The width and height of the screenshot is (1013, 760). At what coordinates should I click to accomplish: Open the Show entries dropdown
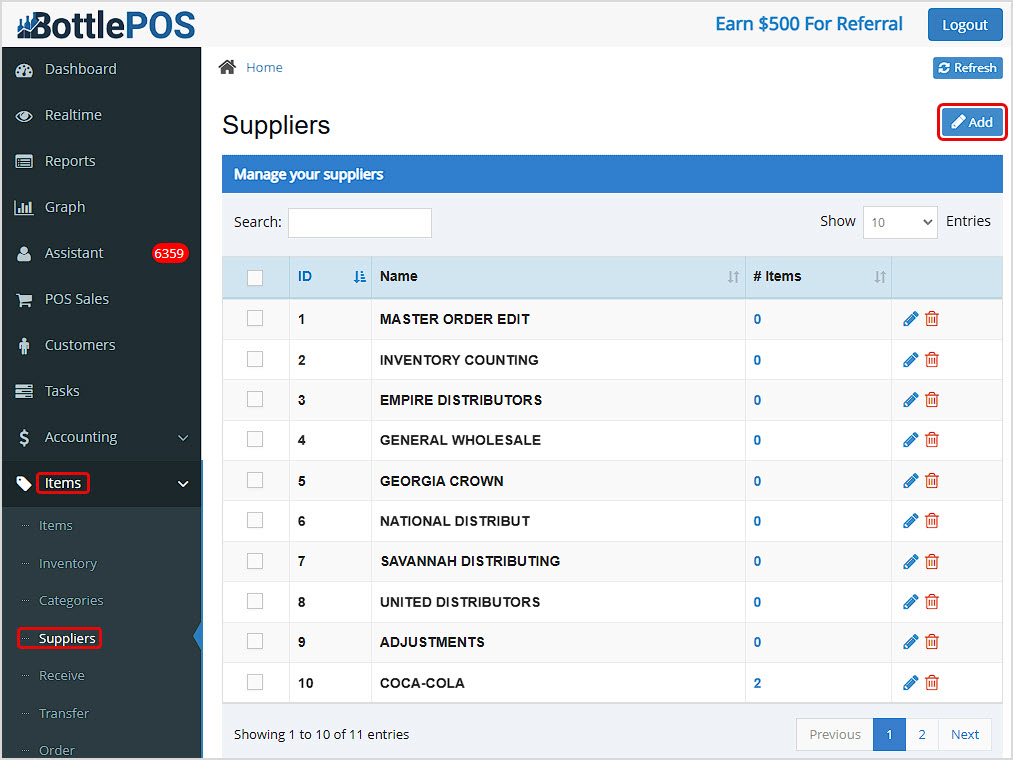coord(899,222)
